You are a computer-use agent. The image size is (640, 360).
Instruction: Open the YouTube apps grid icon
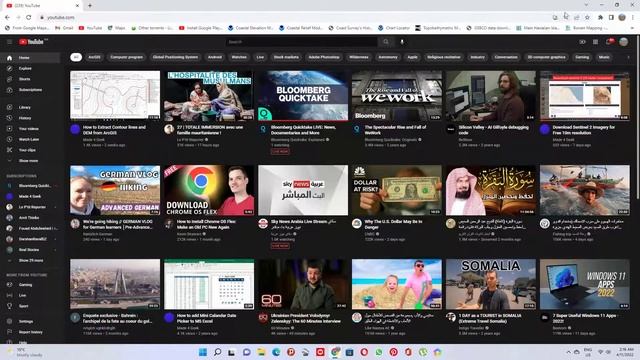596,42
